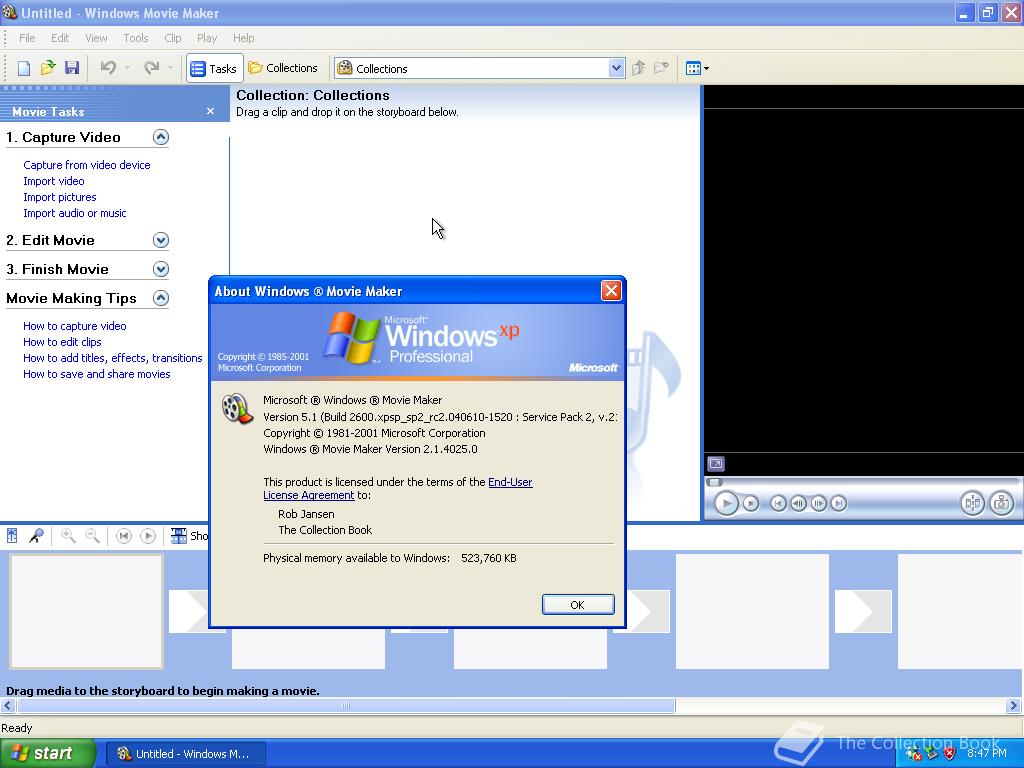Open the File menu
Image resolution: width=1024 pixels, height=768 pixels.
click(x=27, y=38)
